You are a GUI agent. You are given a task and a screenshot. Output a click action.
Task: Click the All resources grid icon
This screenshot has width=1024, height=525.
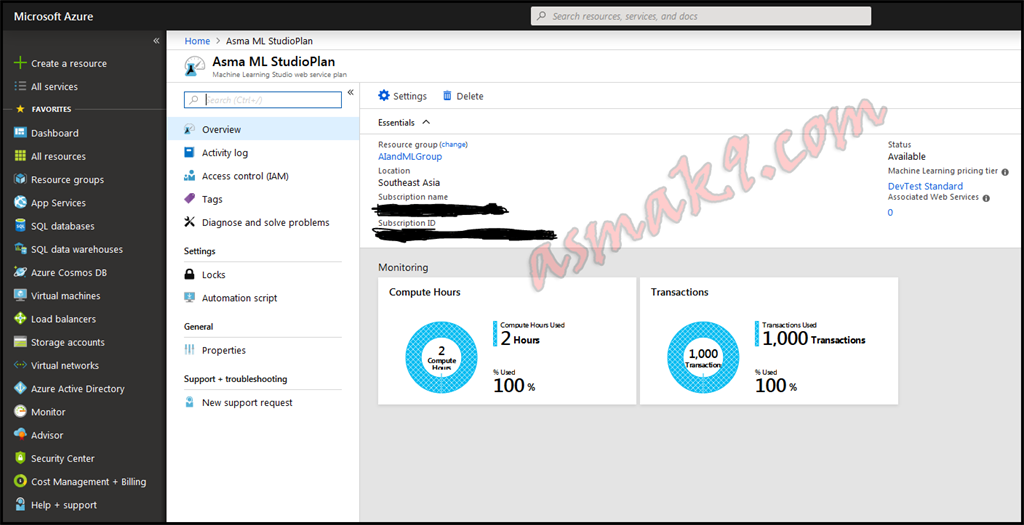[x=20, y=156]
